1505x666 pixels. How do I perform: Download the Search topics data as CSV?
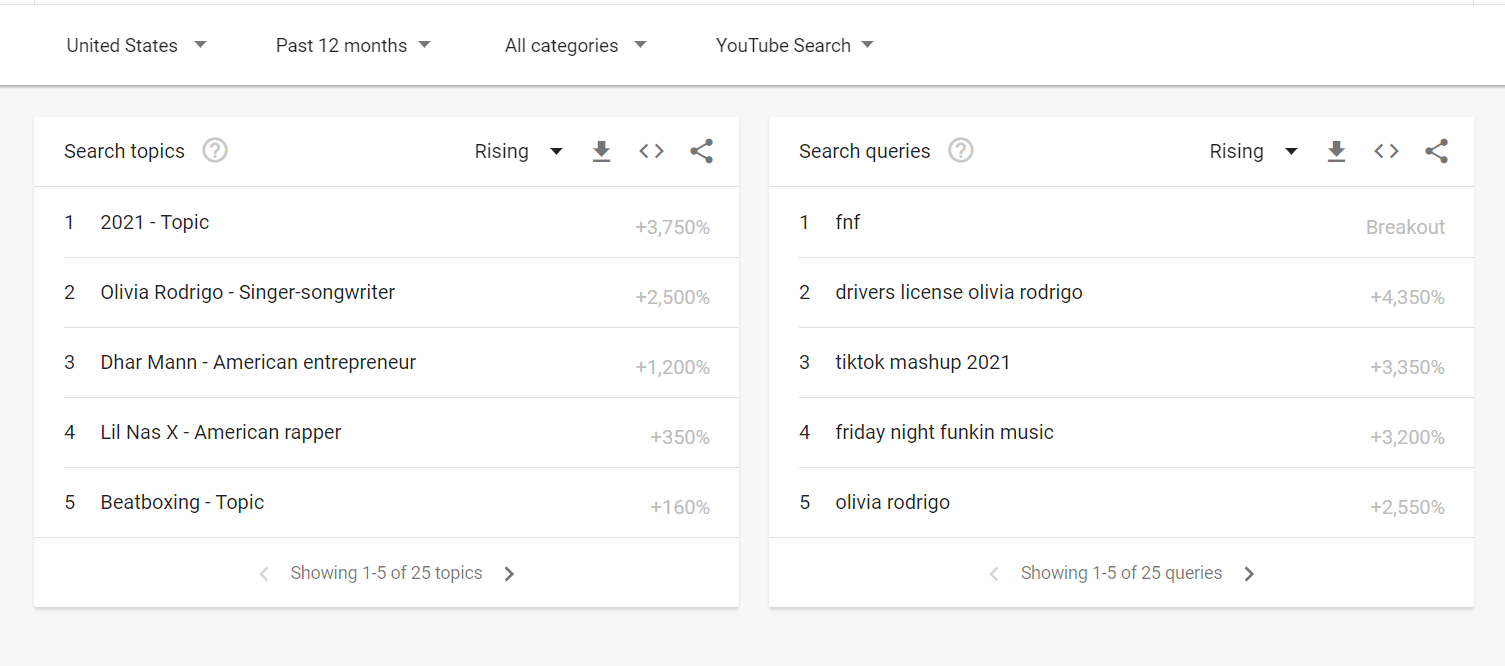(601, 151)
